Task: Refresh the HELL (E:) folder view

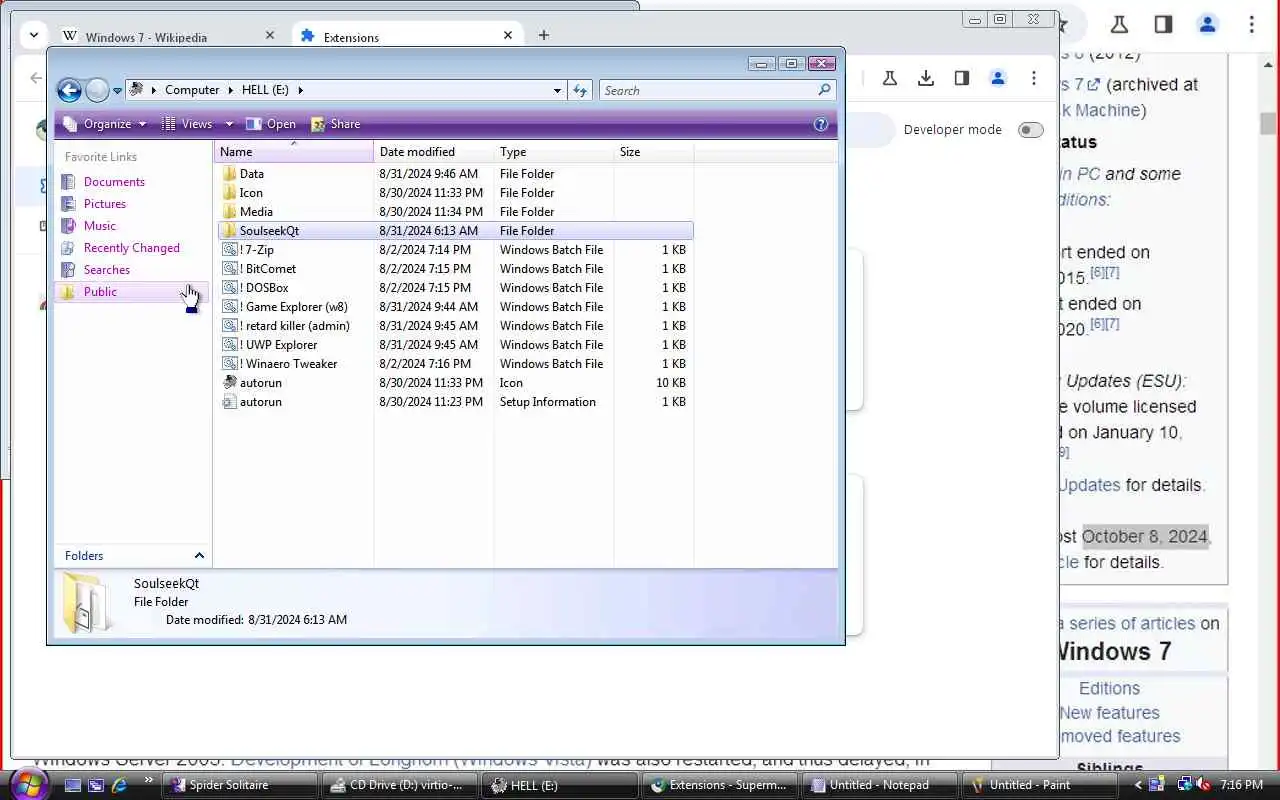Action: point(580,90)
